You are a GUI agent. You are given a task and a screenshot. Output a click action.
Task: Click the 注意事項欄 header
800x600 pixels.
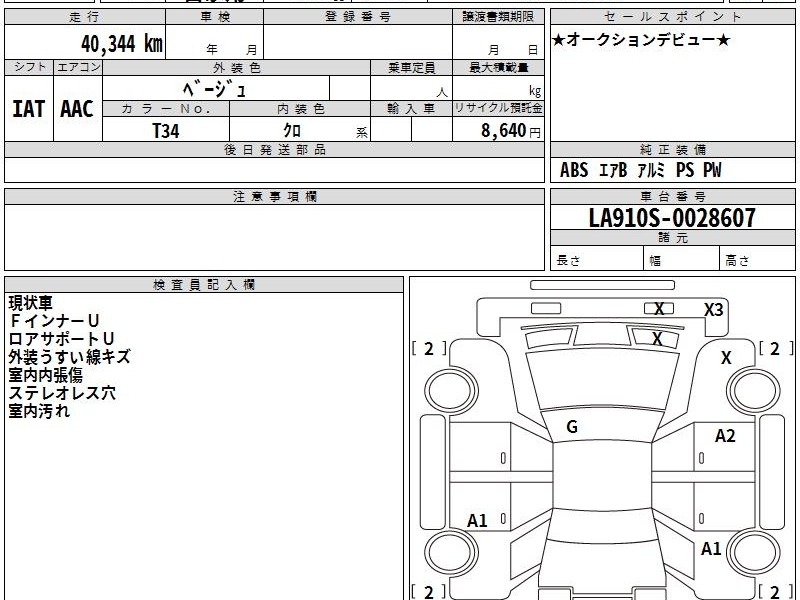[274, 196]
